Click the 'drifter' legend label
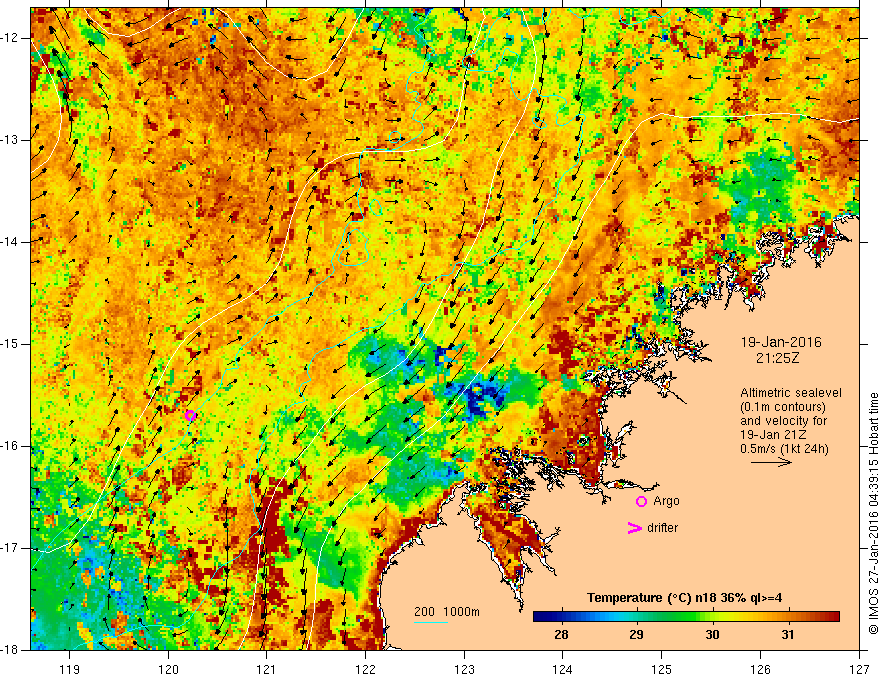The width and height of the screenshot is (880, 680). (x=662, y=528)
